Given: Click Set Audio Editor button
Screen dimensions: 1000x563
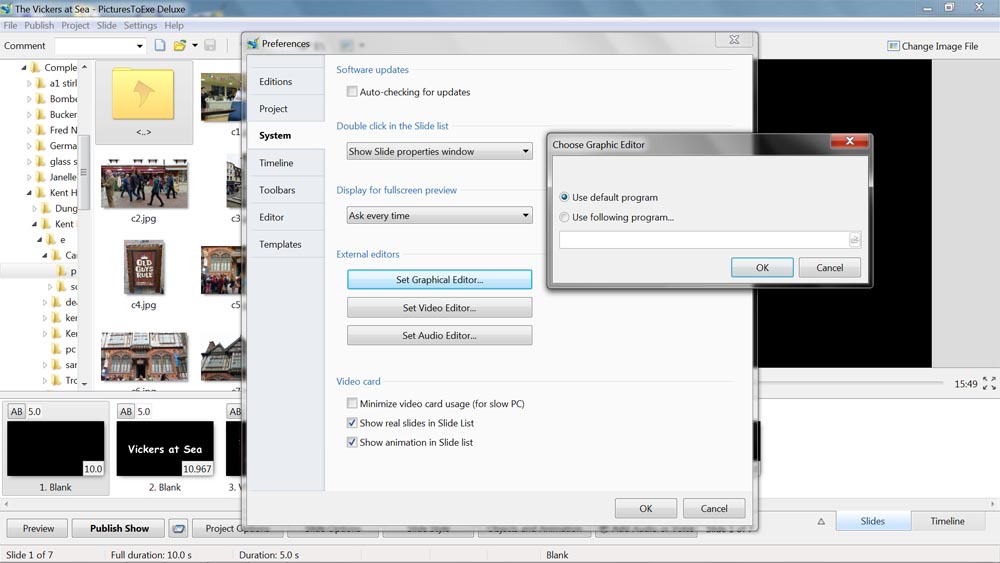Looking at the screenshot, I should point(439,335).
